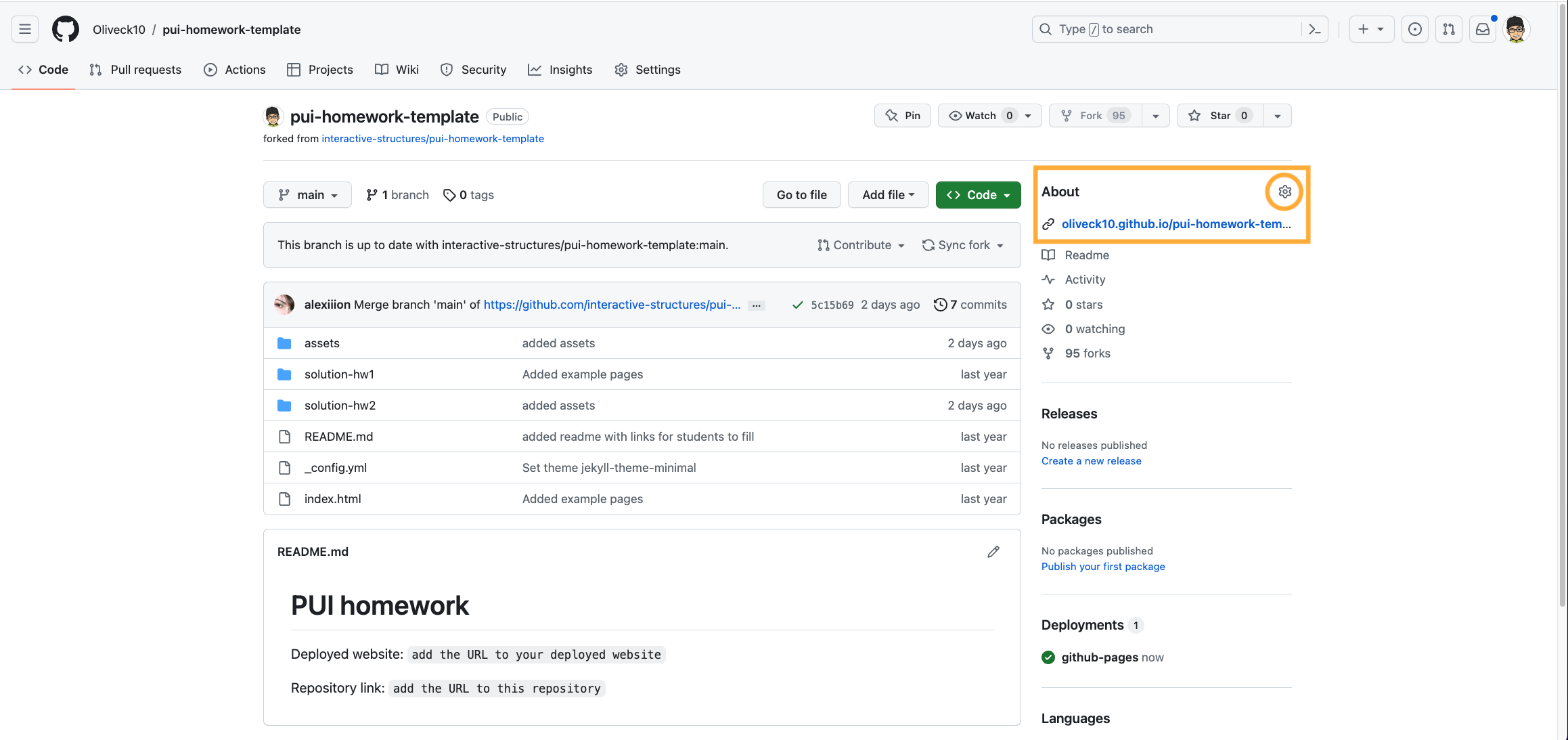Switch to the Actions tab
The image size is (1568, 740).
235,70
